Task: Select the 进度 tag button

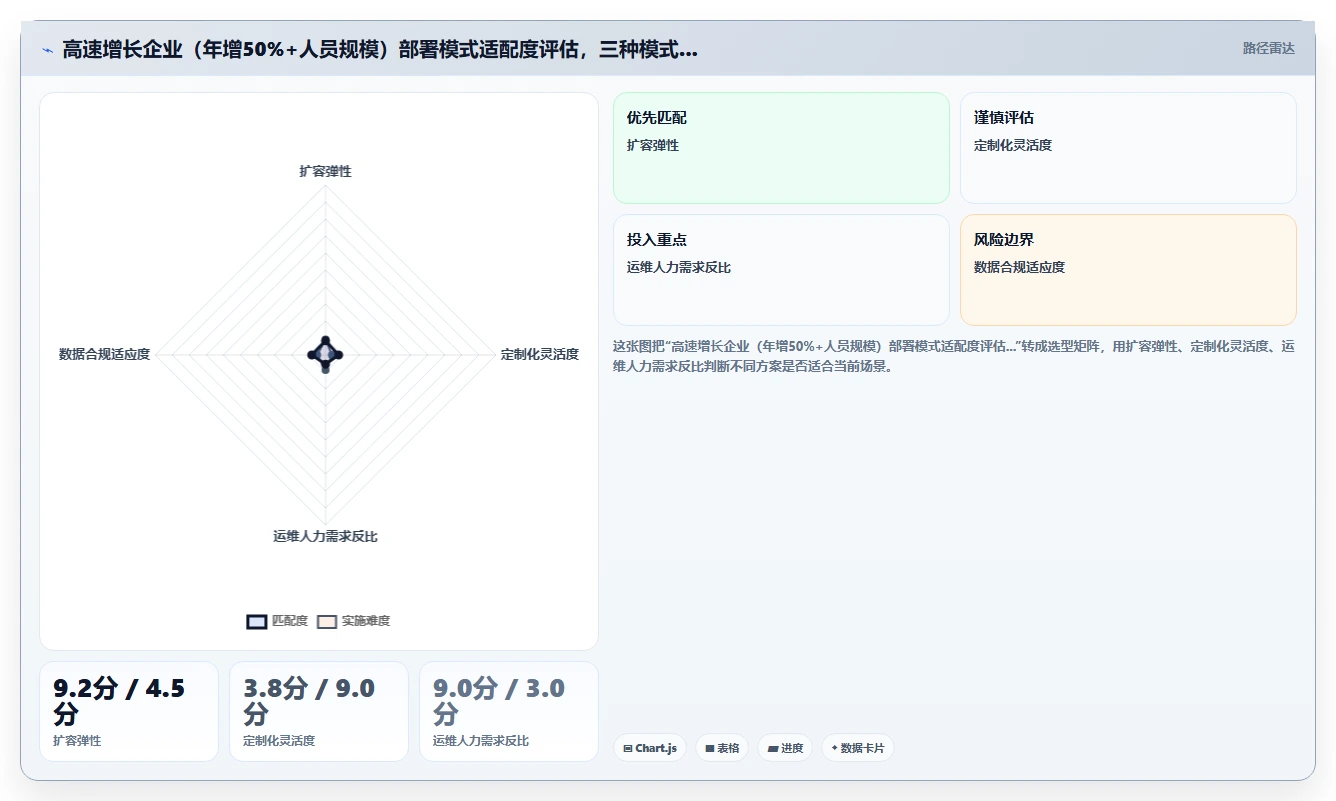Action: click(x=785, y=748)
